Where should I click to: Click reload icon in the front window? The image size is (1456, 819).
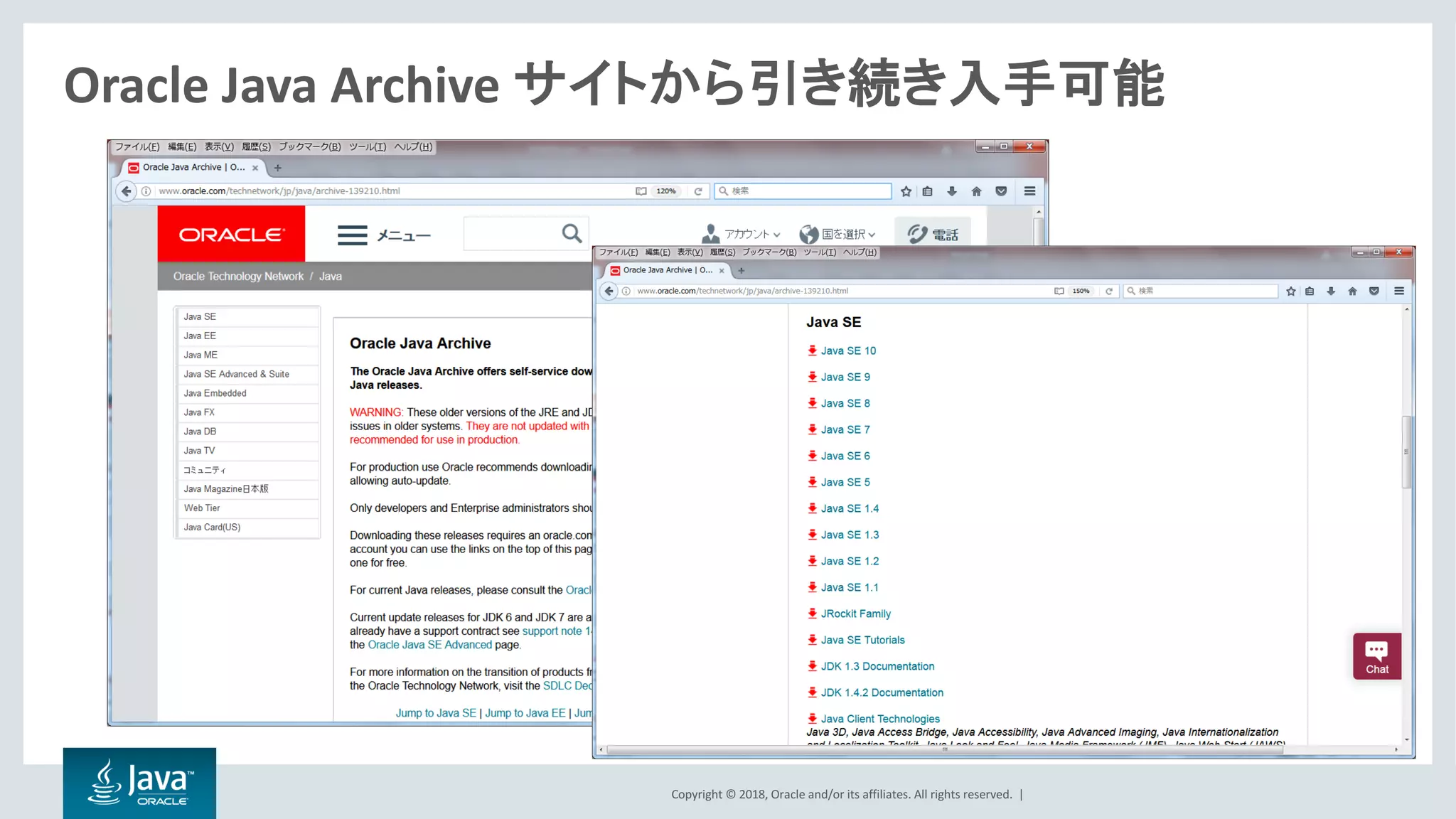(1108, 291)
